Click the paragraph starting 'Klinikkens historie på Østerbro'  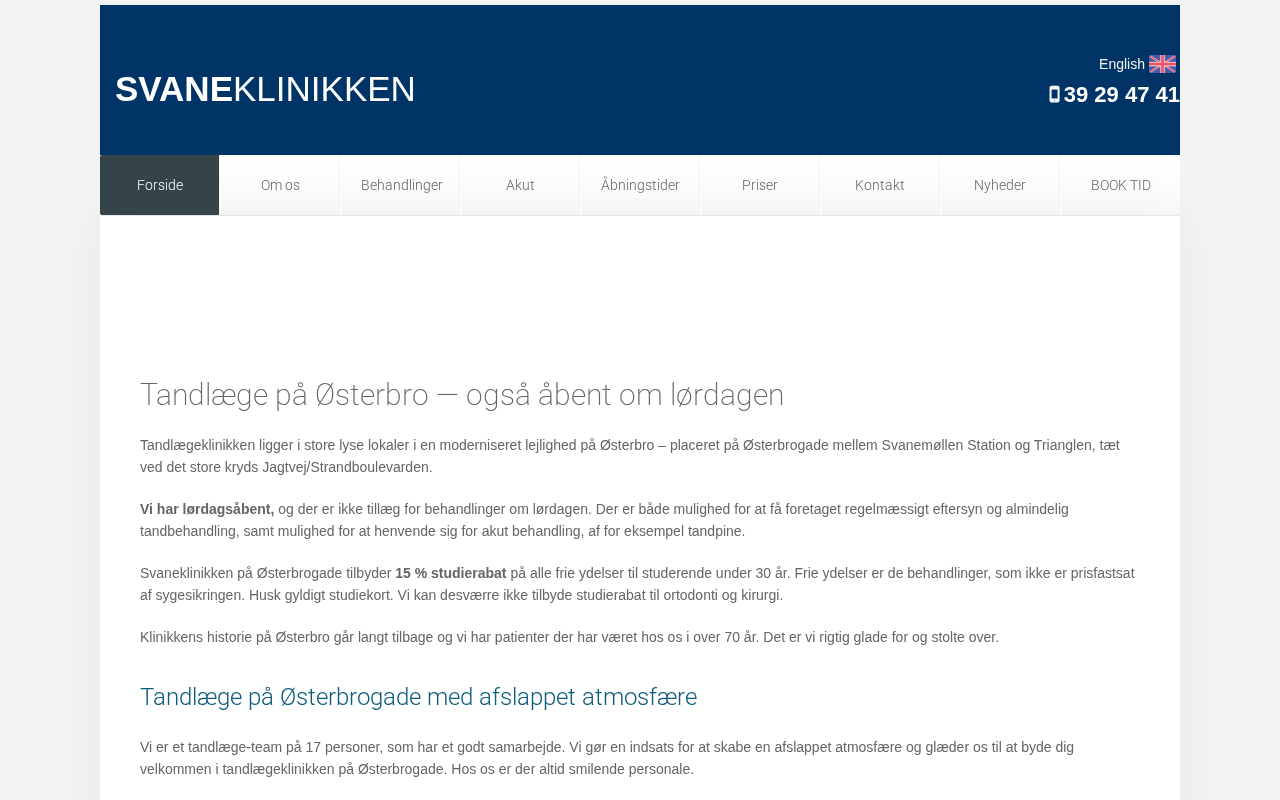[x=569, y=637]
